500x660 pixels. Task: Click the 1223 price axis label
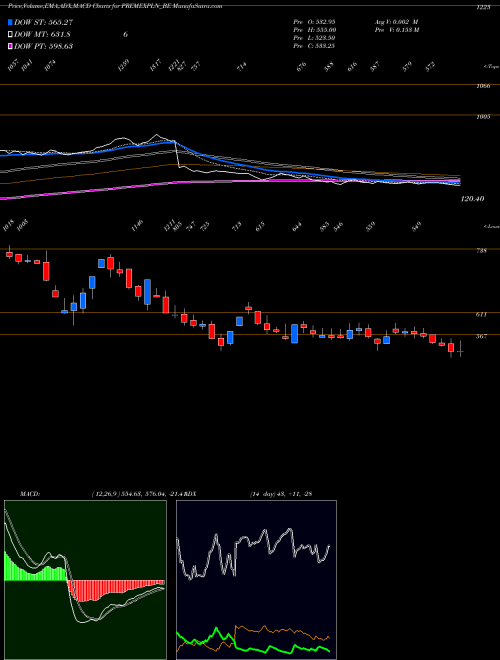(x=484, y=7)
